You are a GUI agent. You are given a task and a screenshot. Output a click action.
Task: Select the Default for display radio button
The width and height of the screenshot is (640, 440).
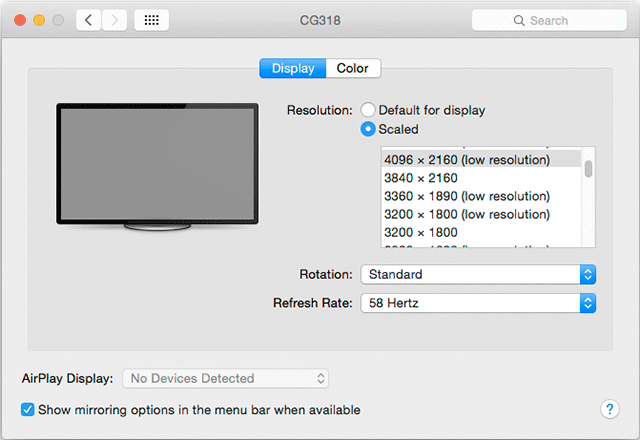(x=368, y=110)
